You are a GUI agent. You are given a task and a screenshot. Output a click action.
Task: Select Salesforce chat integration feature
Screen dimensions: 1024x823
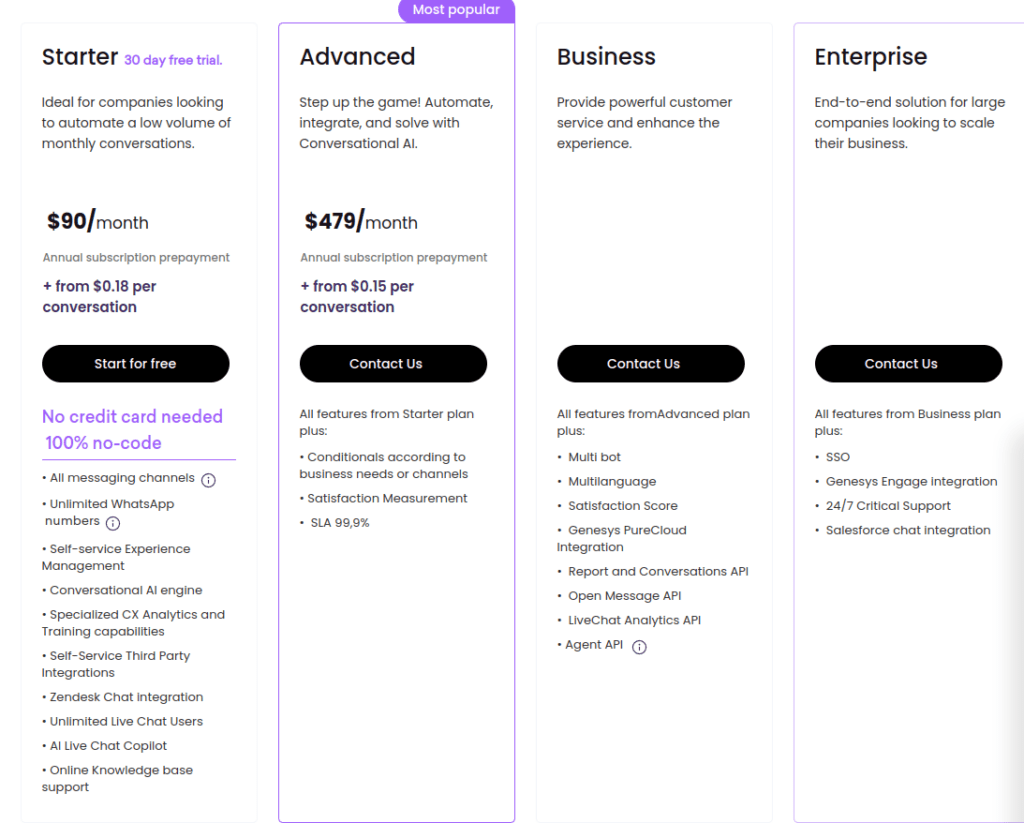click(x=903, y=530)
